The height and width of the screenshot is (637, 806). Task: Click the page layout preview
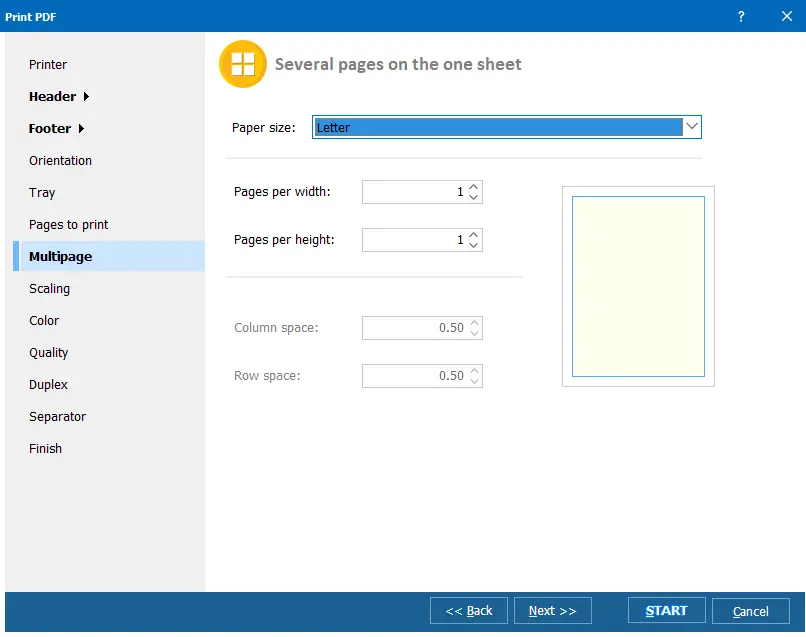point(638,286)
